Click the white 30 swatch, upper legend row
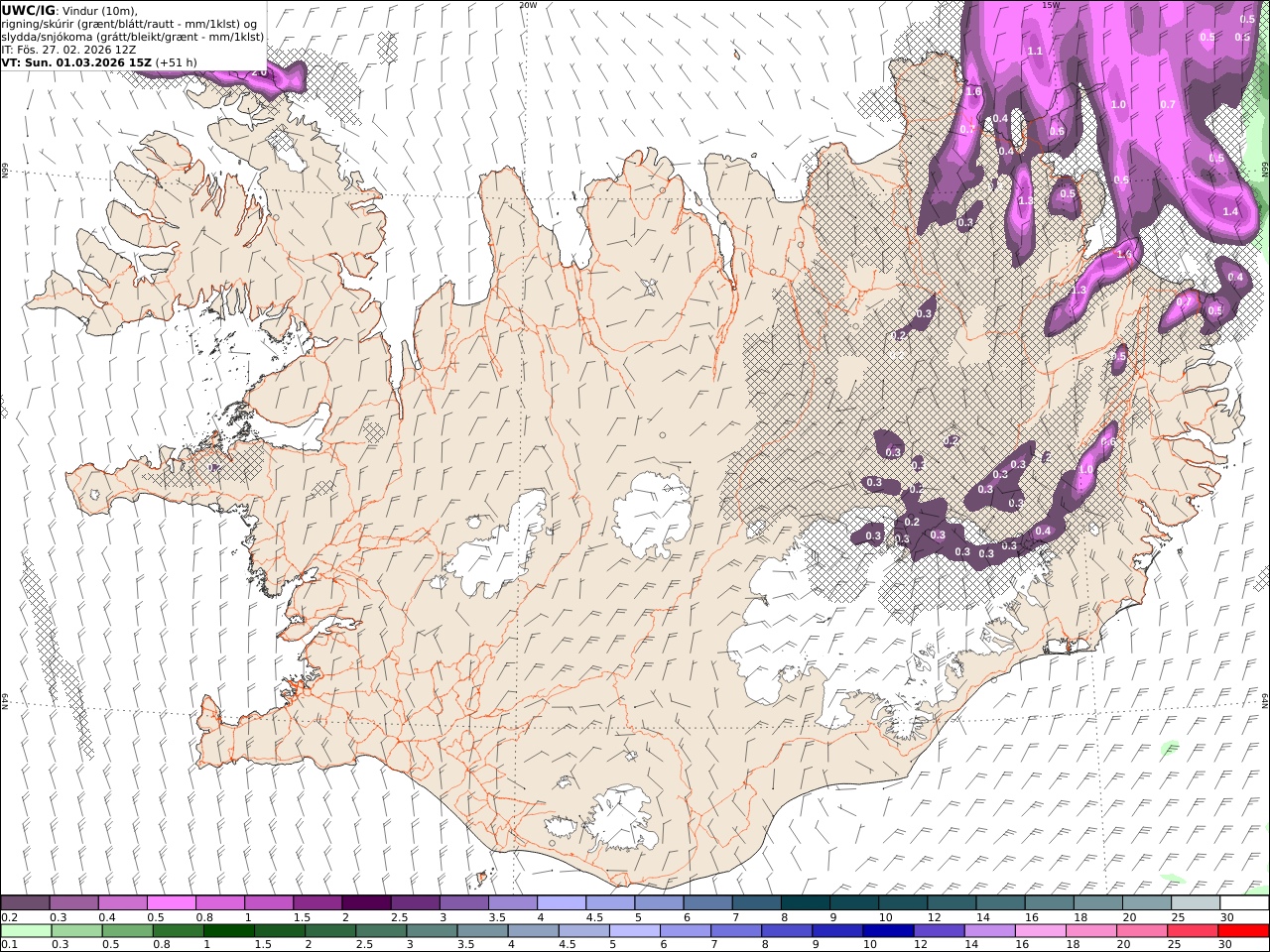This screenshot has height=952, width=1270. (x=1245, y=902)
